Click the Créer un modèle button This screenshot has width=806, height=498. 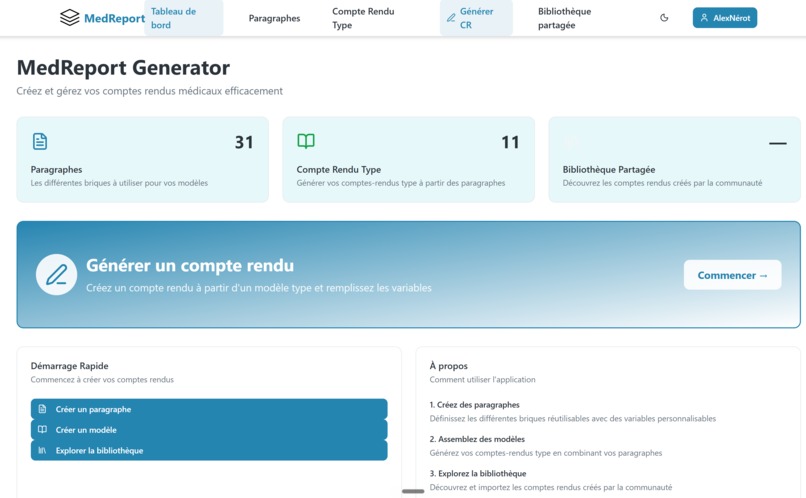[209, 430]
